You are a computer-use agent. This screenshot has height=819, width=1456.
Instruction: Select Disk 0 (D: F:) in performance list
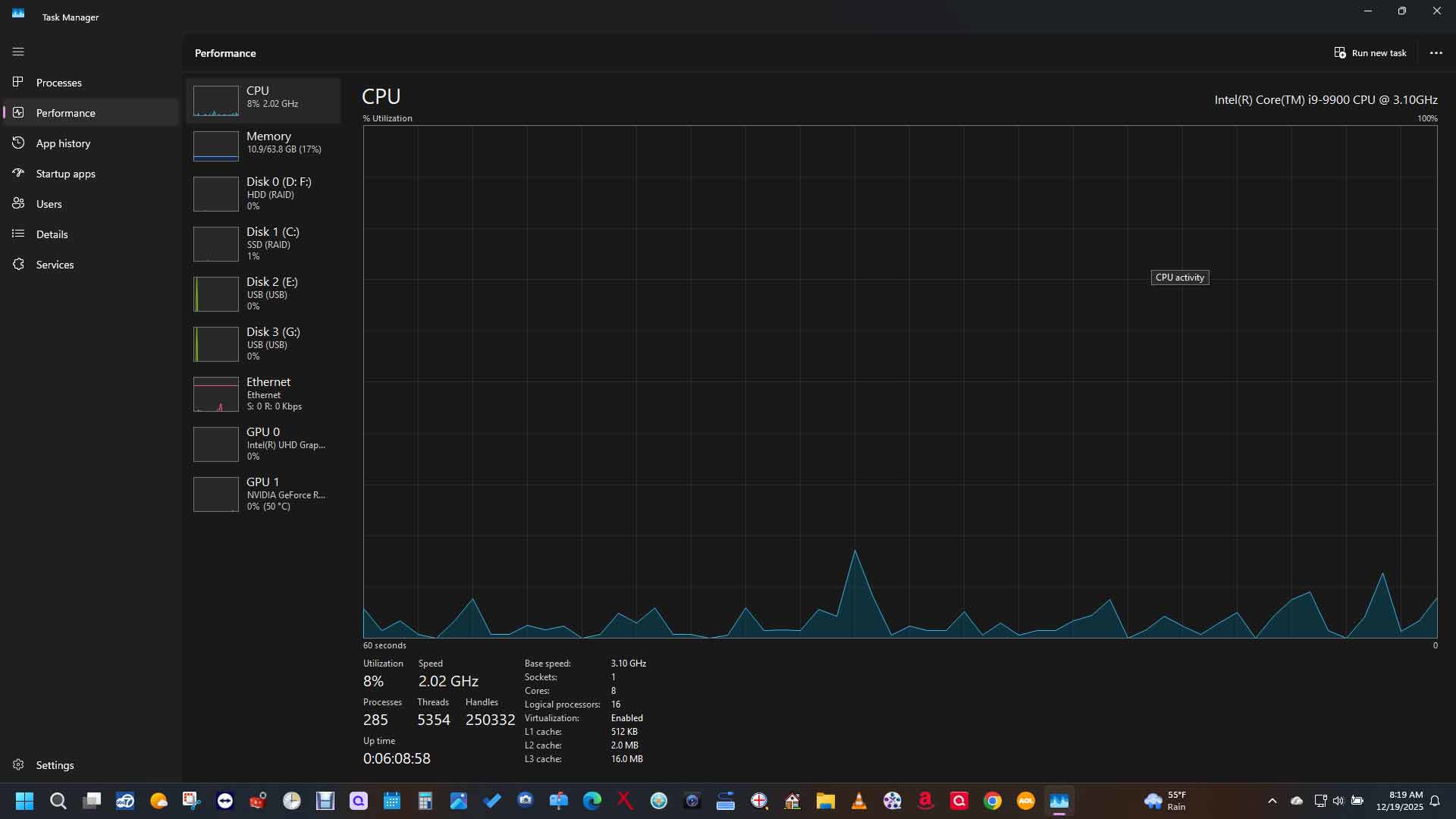click(263, 193)
